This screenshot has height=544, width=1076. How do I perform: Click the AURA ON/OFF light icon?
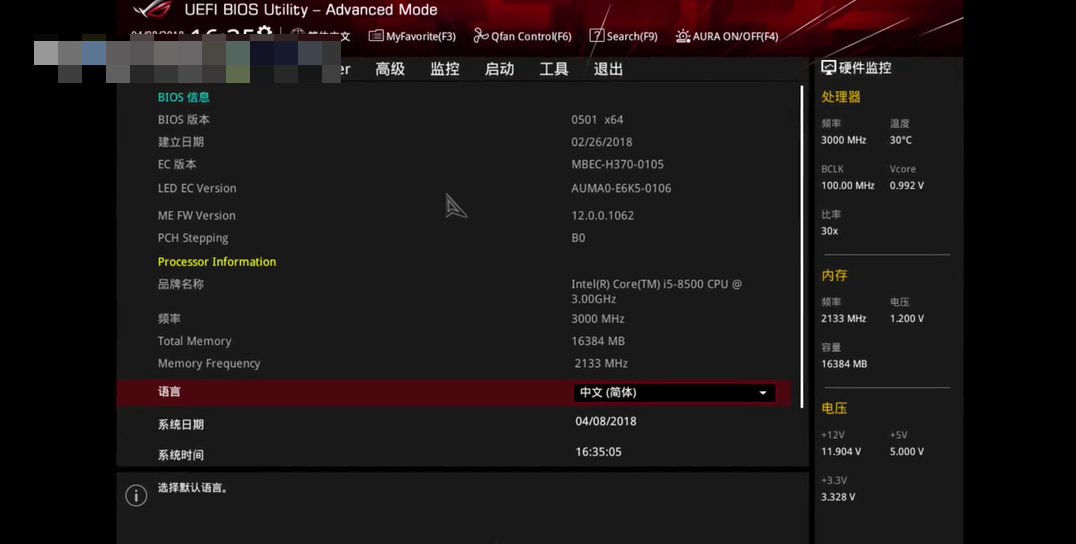[683, 36]
